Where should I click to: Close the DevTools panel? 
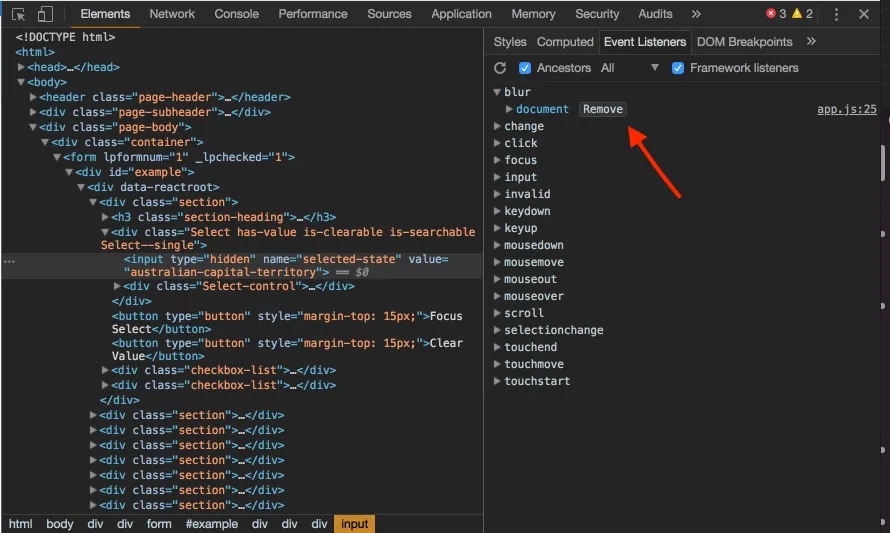(864, 14)
